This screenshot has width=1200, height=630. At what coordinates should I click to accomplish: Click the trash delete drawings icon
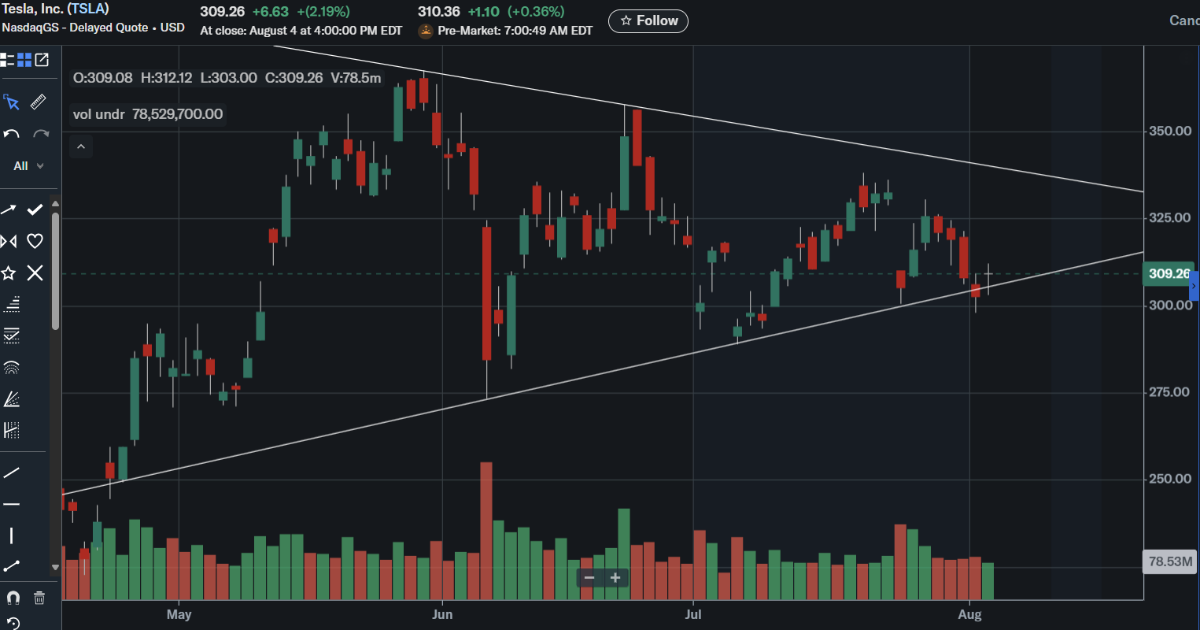(x=39, y=598)
